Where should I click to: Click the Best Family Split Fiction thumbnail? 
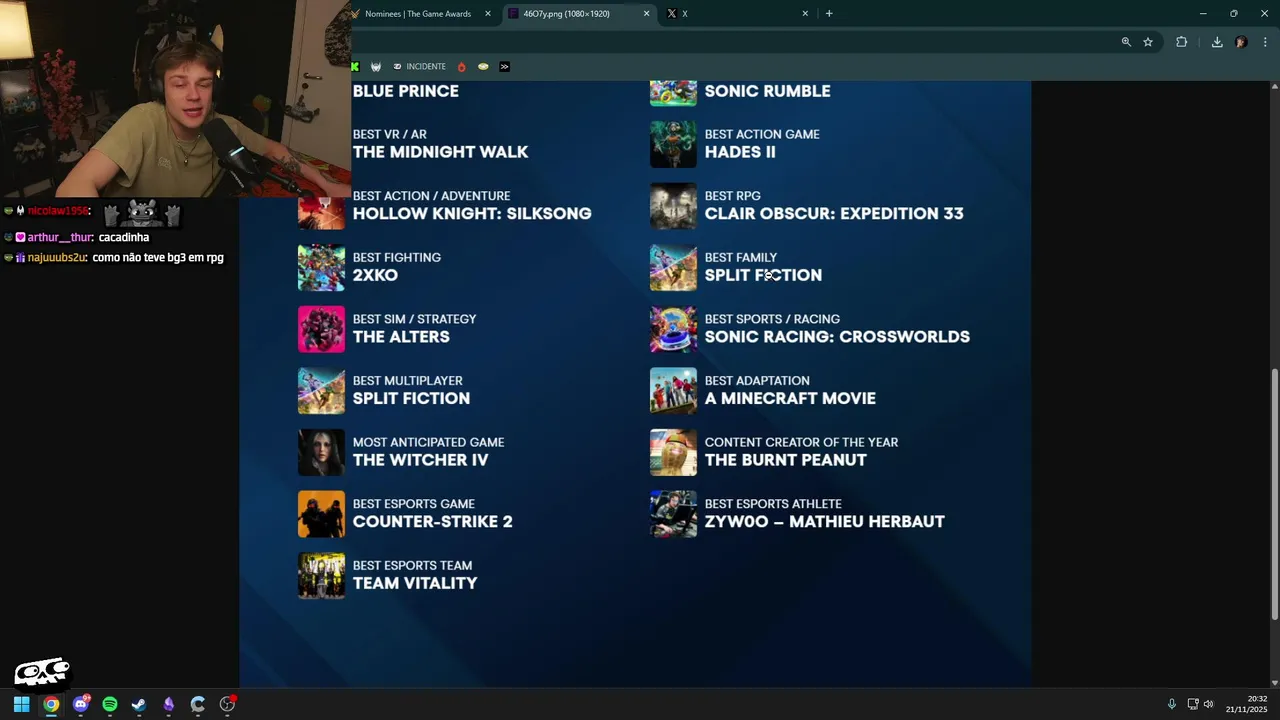673,268
